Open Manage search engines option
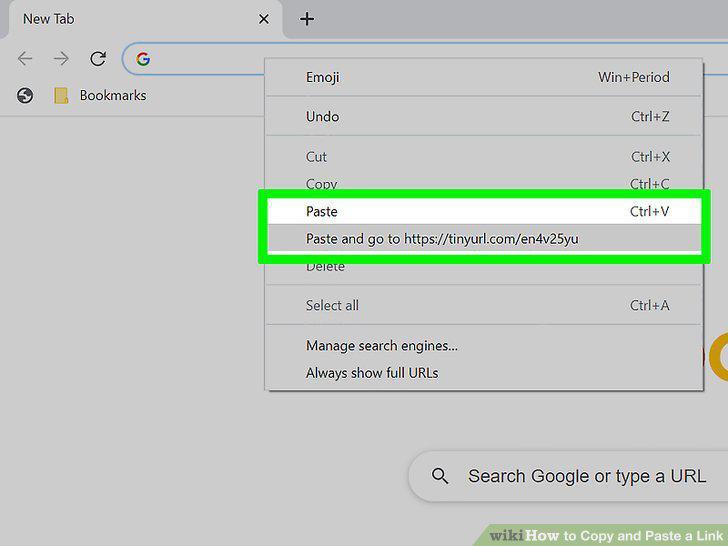 484,346
